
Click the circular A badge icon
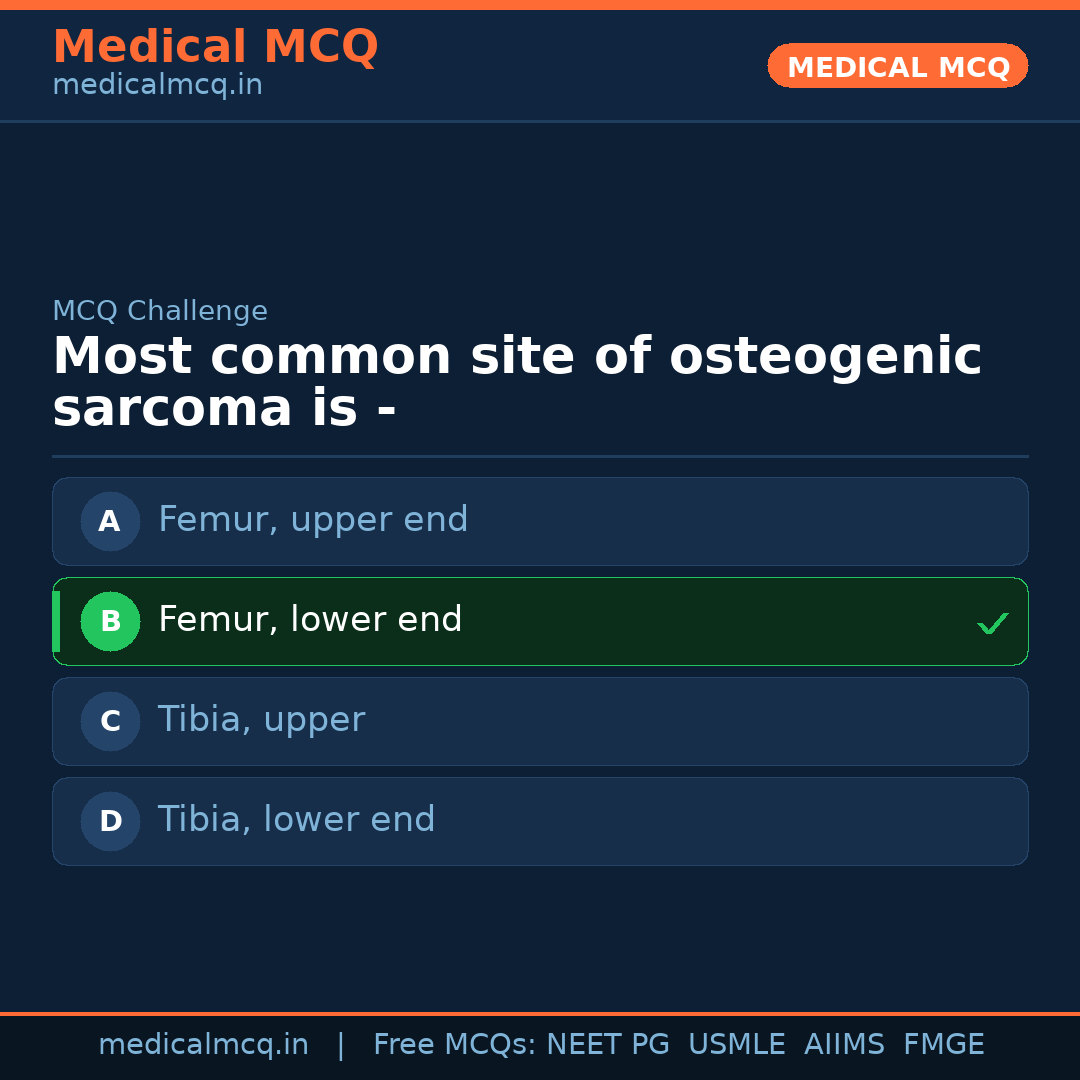[x=110, y=521]
